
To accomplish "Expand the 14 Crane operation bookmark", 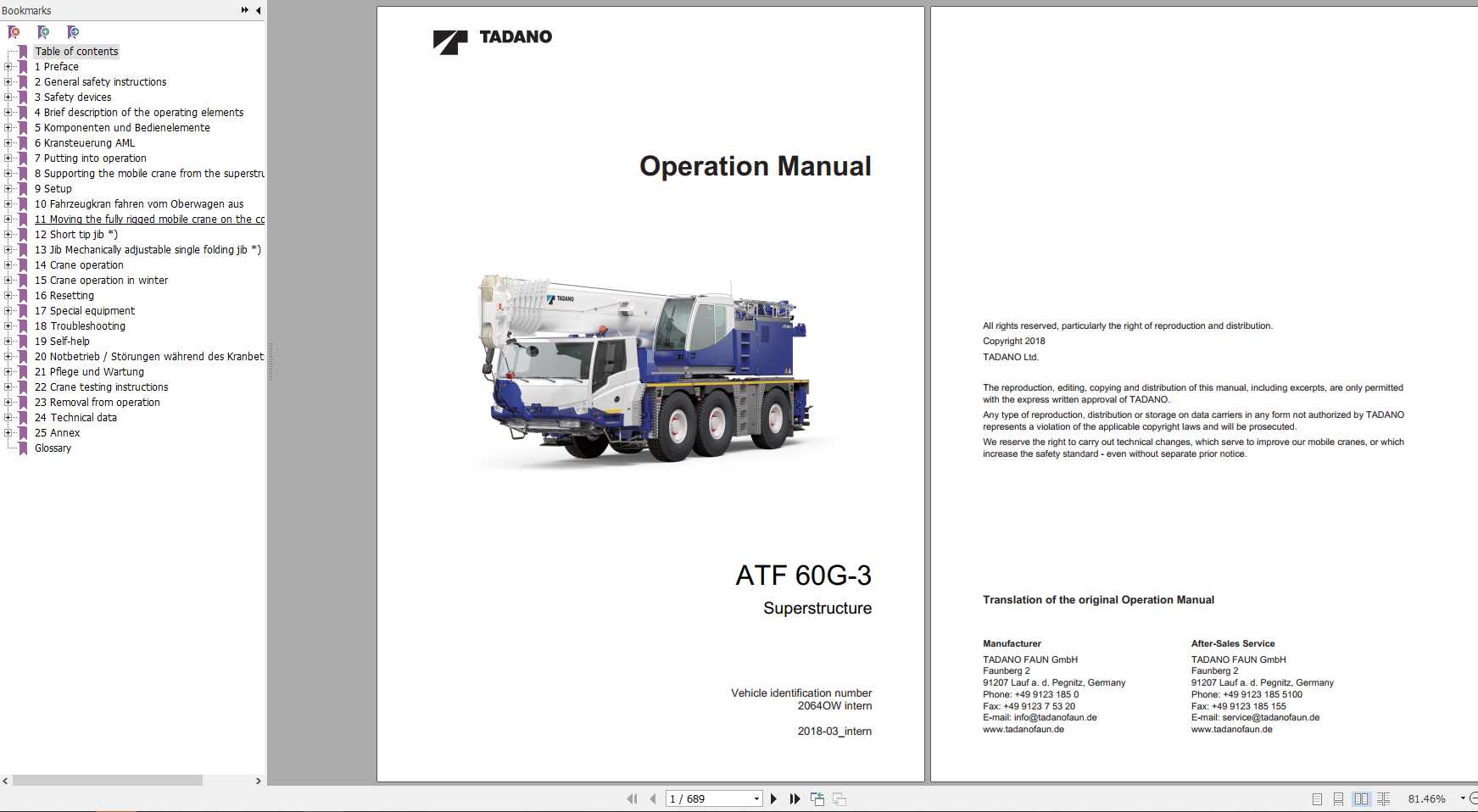I will 8,264.
